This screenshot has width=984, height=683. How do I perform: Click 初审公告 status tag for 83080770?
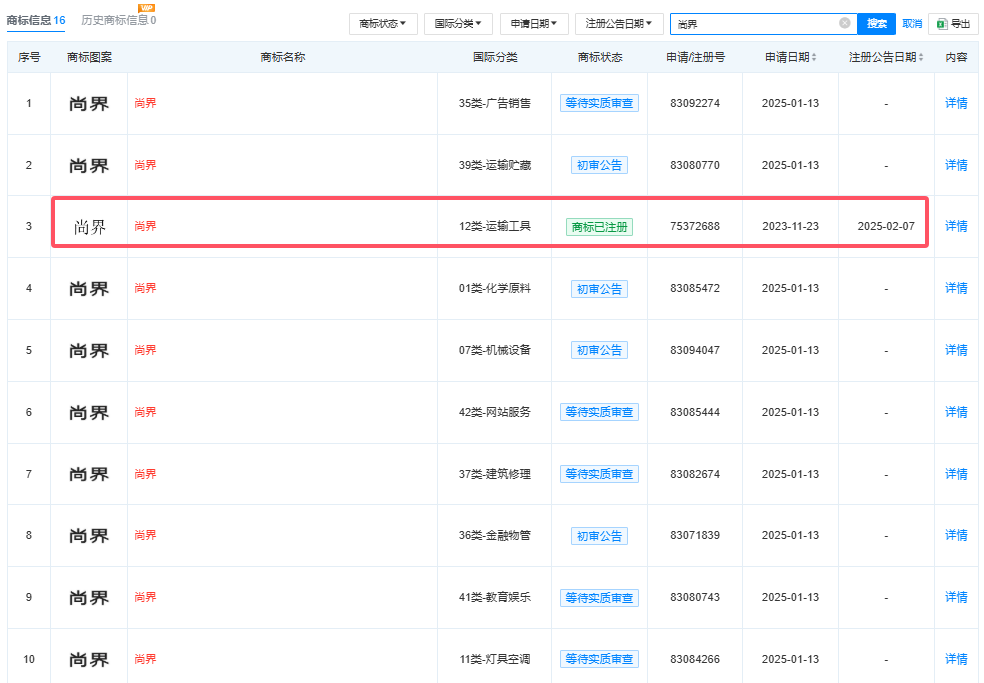pos(599,165)
